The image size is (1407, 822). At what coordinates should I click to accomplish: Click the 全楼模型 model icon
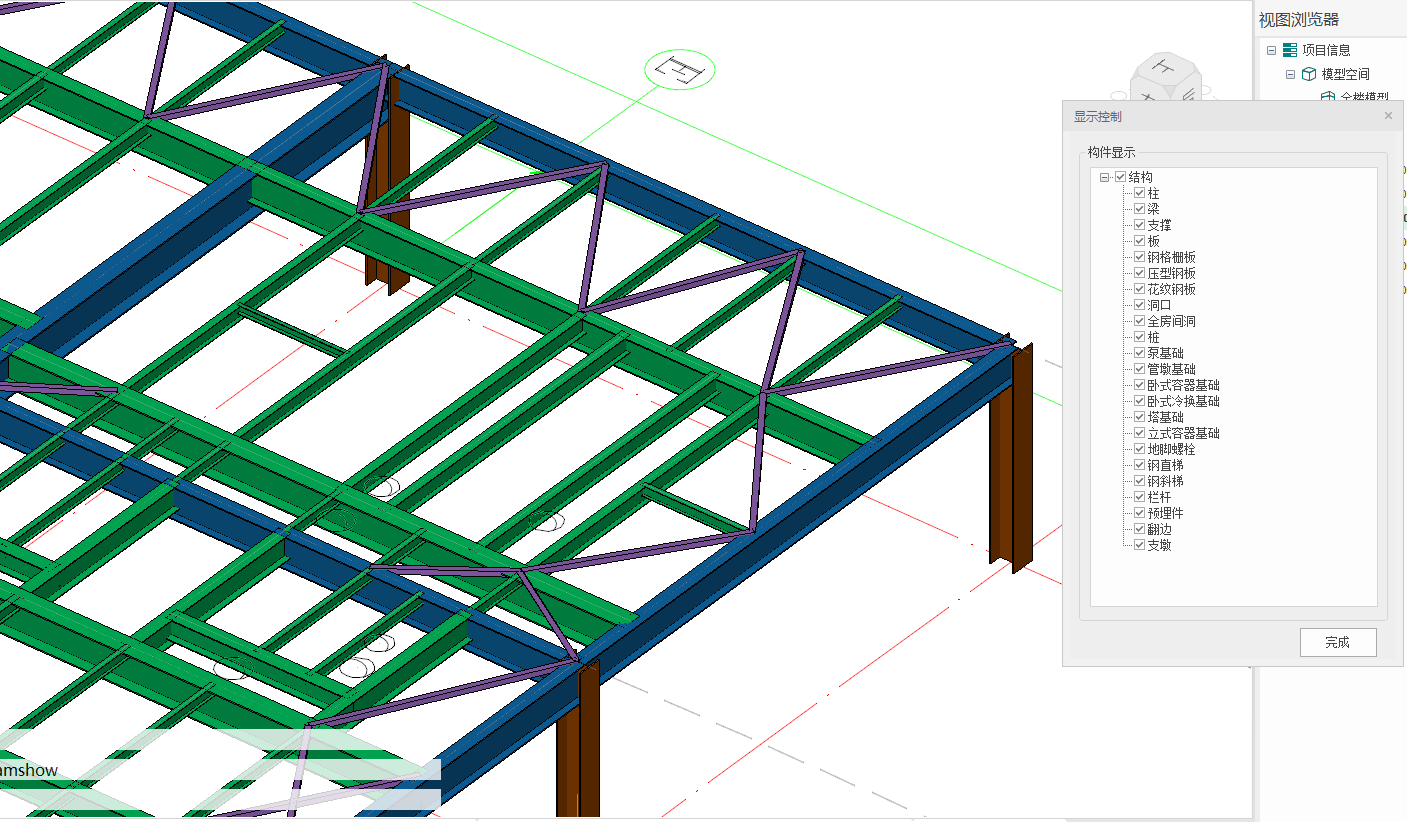[1328, 97]
